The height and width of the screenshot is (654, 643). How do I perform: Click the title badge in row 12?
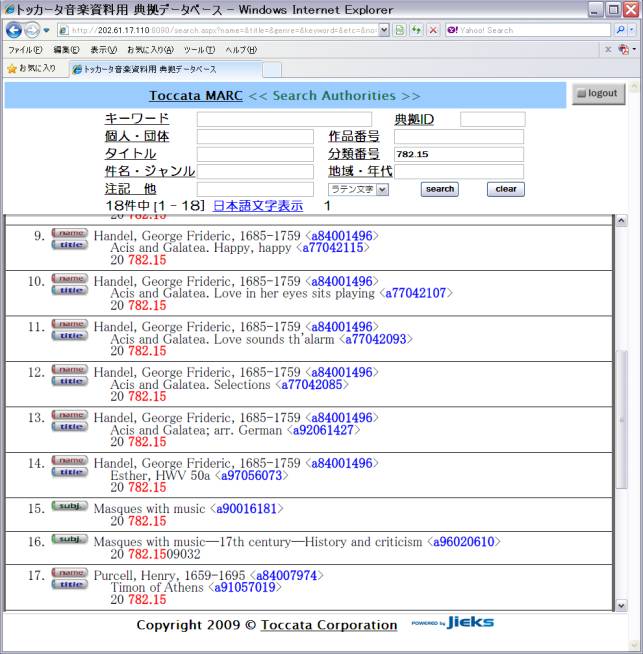(70, 381)
